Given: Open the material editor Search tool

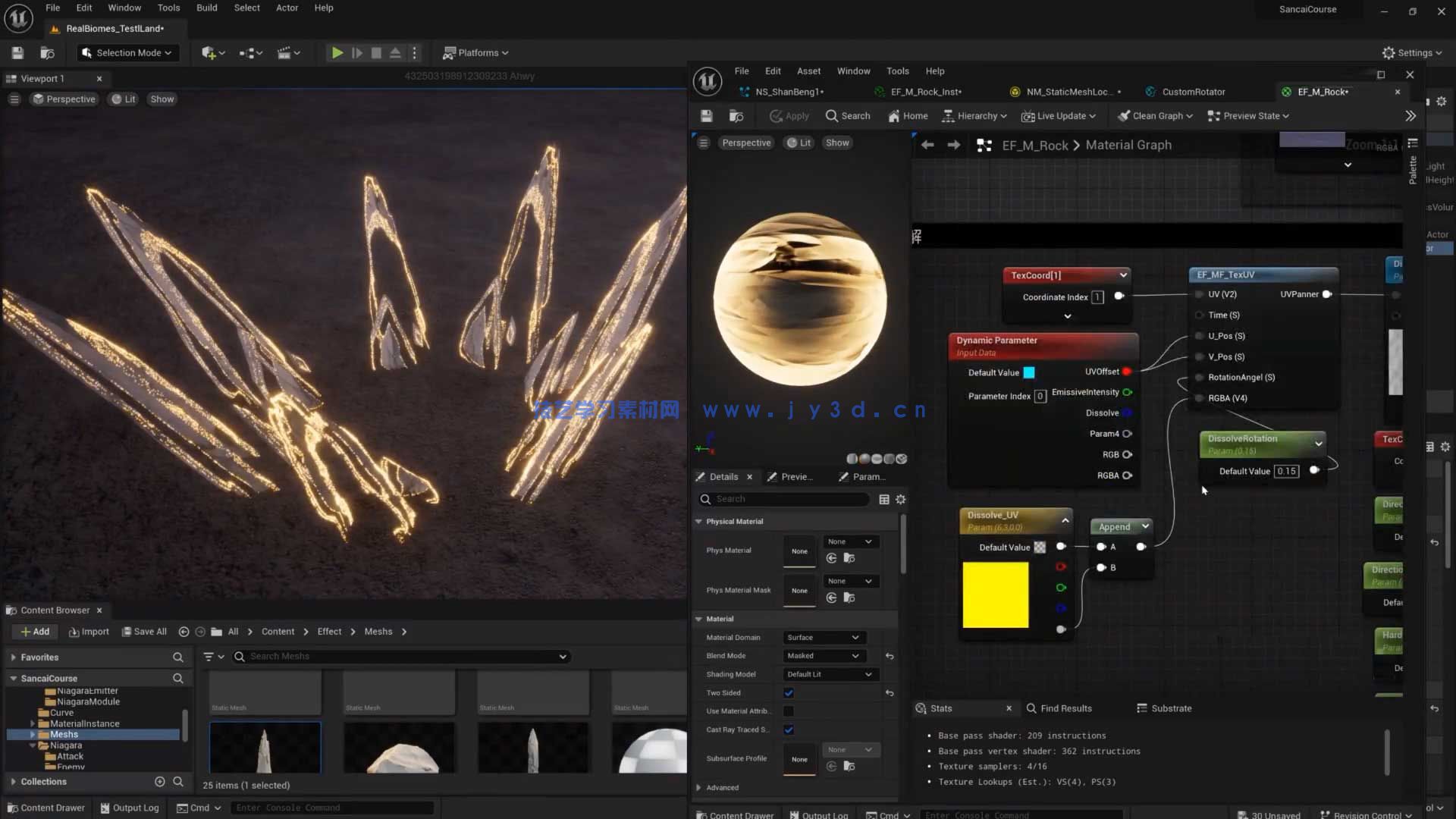Looking at the screenshot, I should (x=848, y=116).
